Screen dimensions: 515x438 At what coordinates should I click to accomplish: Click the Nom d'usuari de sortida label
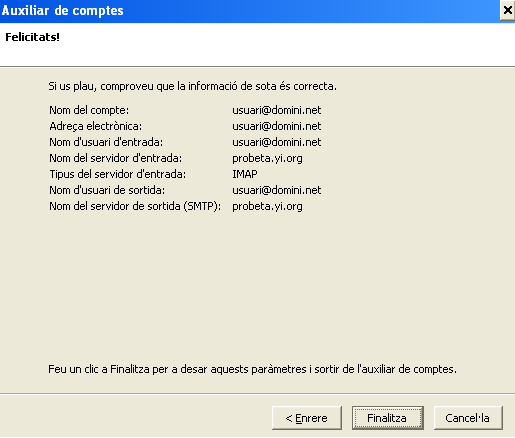(x=107, y=190)
